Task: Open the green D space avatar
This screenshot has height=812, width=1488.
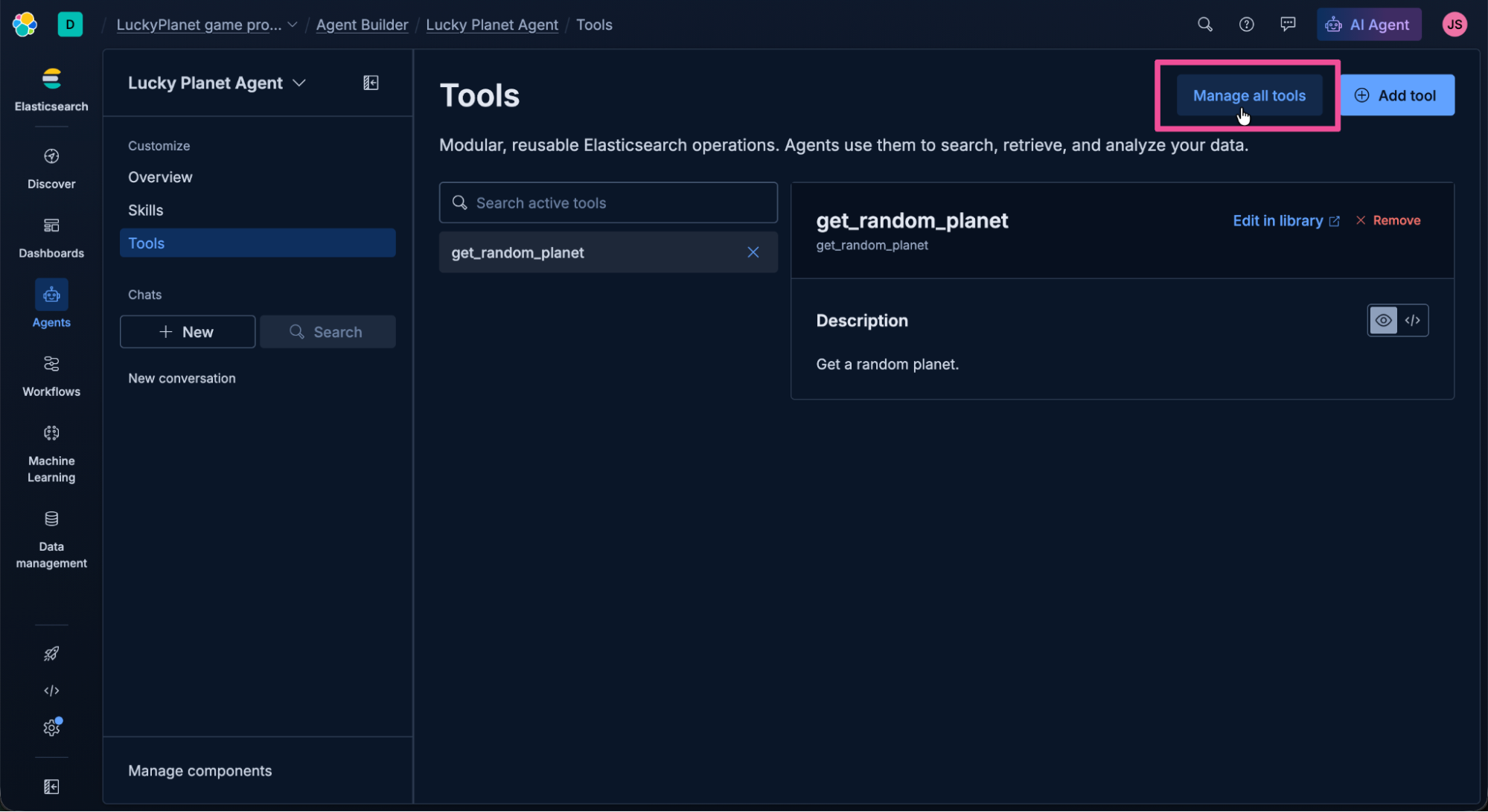Action: pyautogui.click(x=70, y=25)
